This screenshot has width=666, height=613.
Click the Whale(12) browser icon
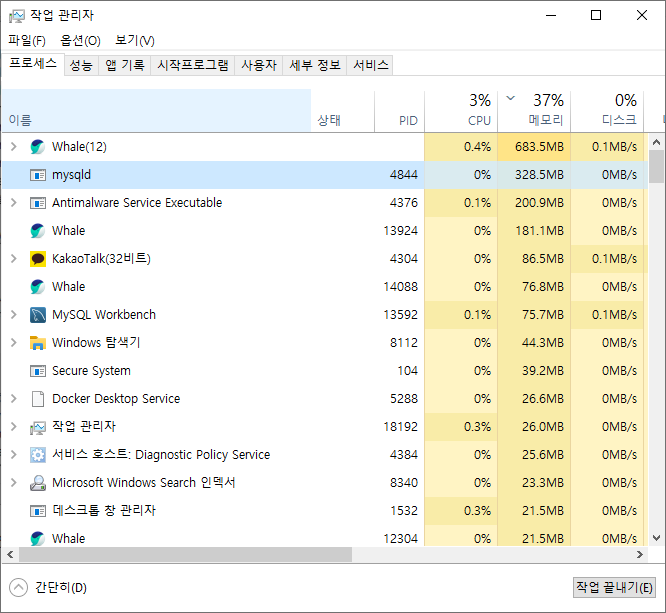[37, 147]
